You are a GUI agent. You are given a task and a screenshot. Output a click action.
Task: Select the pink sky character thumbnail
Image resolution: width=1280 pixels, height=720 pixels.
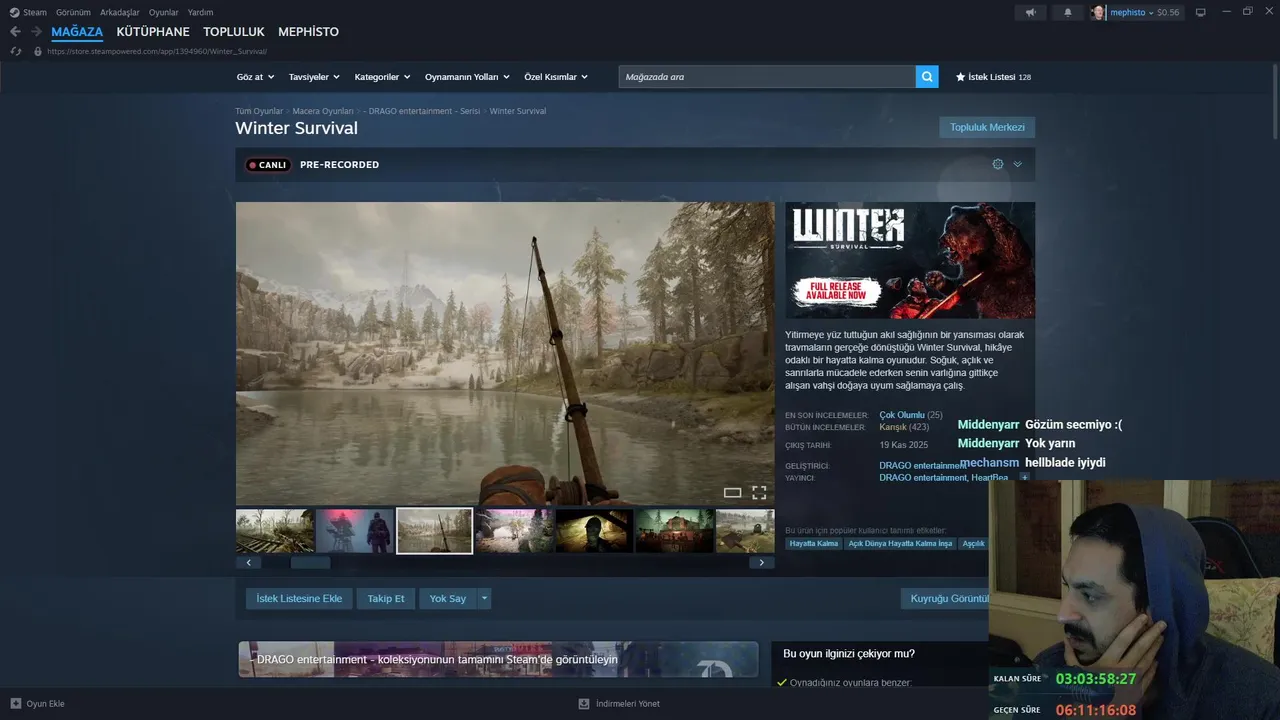[355, 531]
